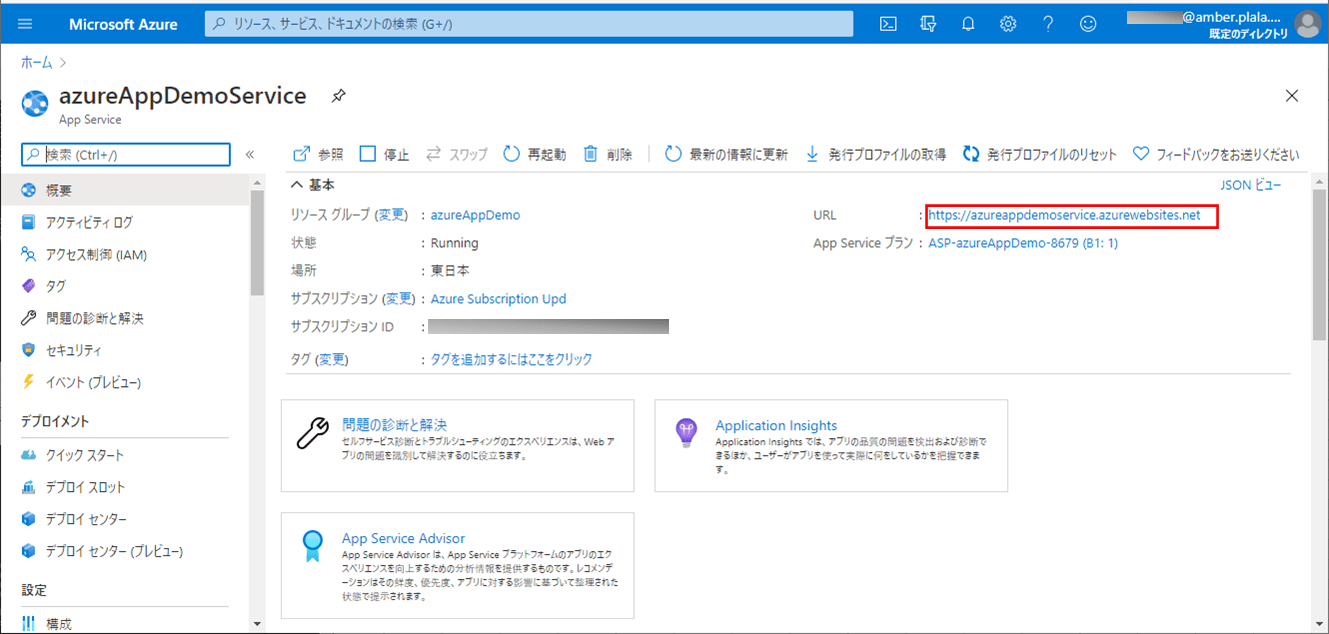Select デプロイ センター in sidebar
This screenshot has height=634, width=1329.
[86, 519]
